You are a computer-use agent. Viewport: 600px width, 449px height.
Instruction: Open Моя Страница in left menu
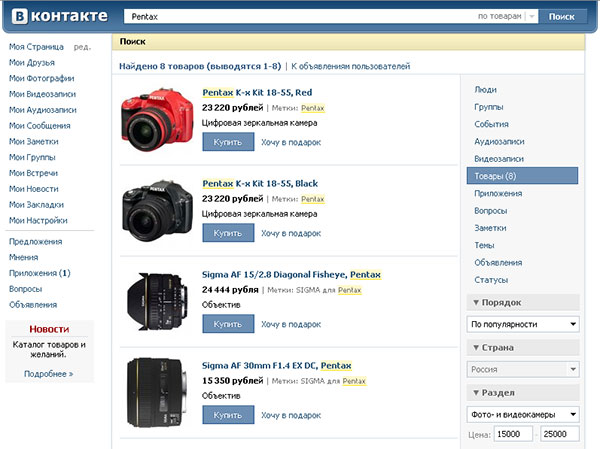(x=36, y=47)
